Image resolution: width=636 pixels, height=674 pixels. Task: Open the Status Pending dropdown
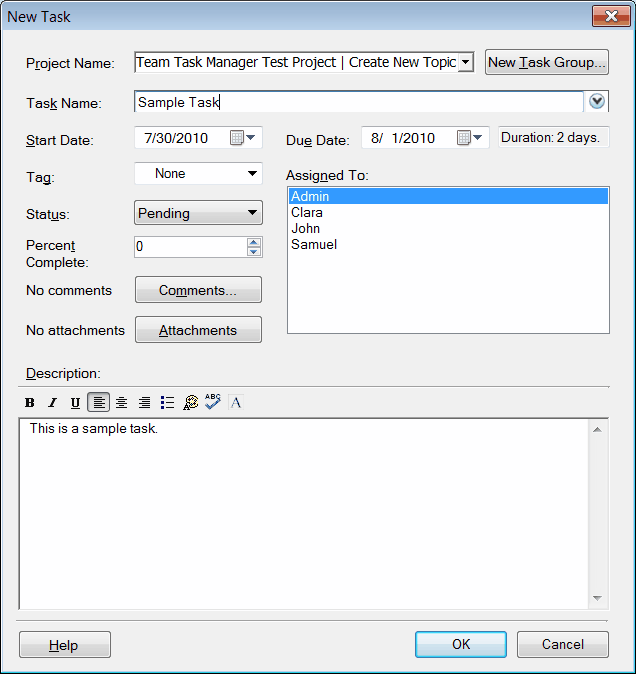point(252,213)
